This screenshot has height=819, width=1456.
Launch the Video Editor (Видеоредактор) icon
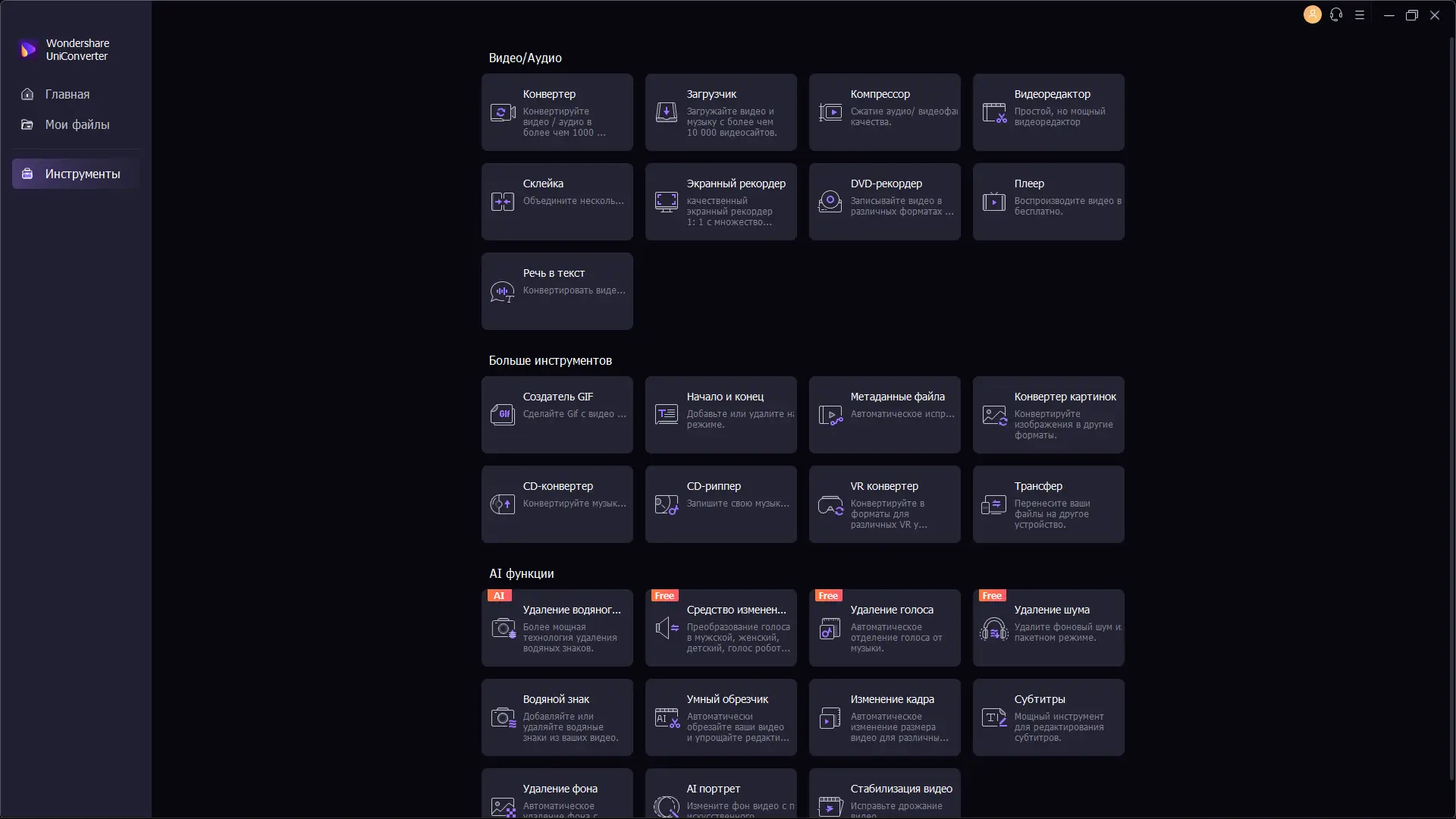[994, 113]
